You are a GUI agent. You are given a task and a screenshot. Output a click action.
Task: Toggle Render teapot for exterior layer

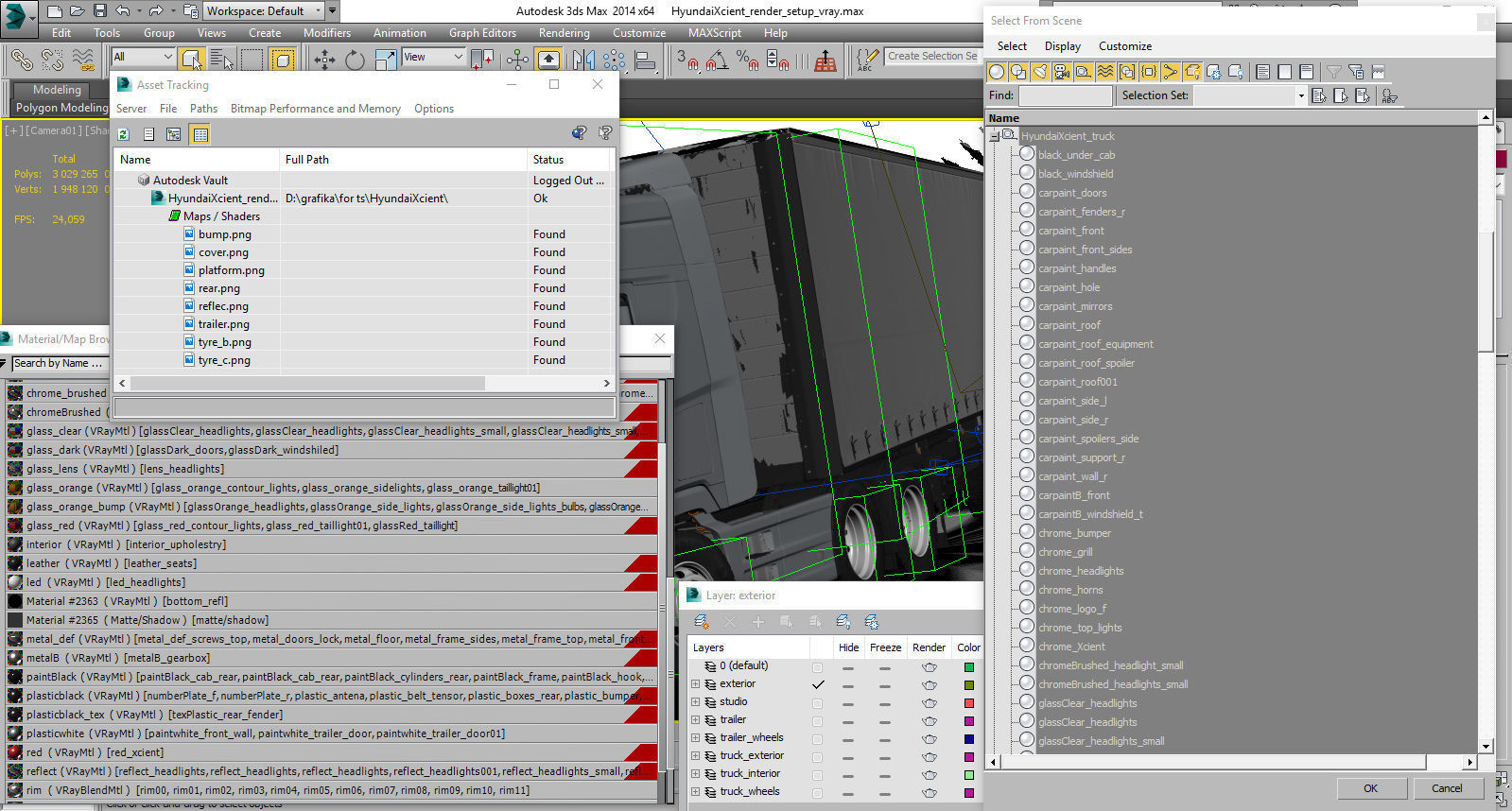929,685
